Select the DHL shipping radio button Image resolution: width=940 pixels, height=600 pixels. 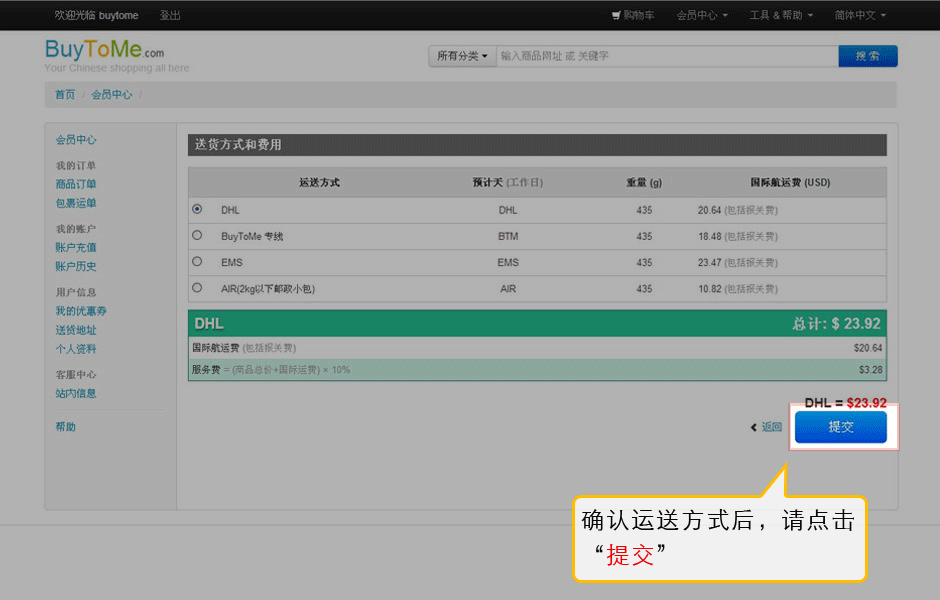(197, 209)
